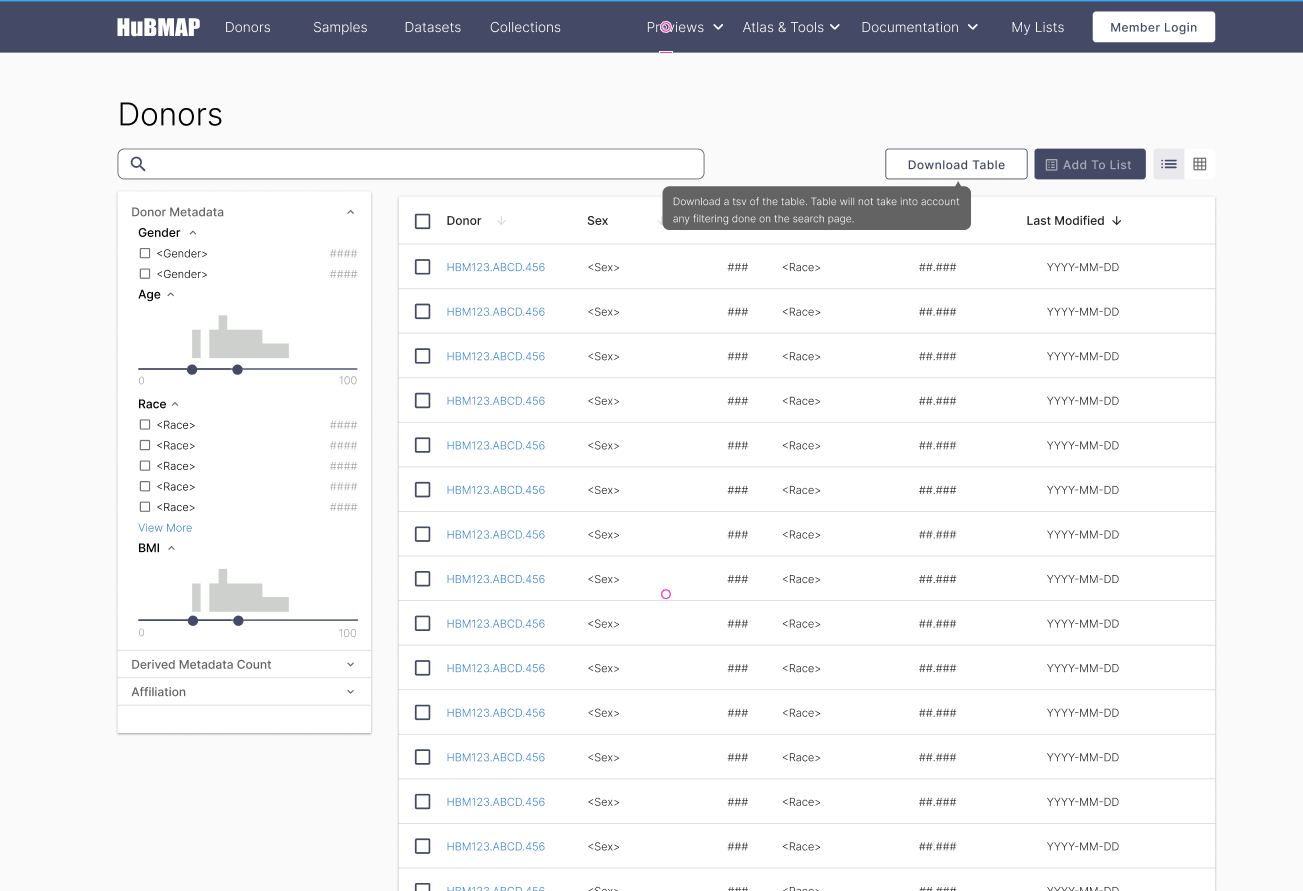1303x891 pixels.
Task: Sort by the Last Modified column arrow
Action: coord(1117,220)
